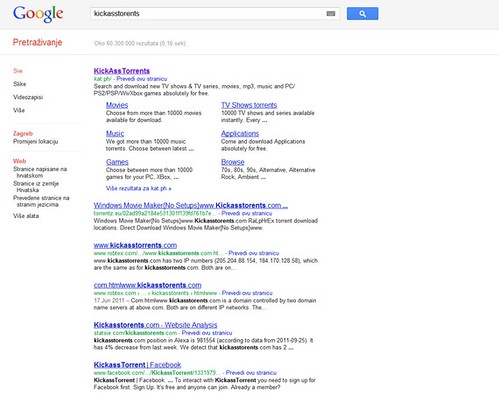Expand the Više search categories
The height and width of the screenshot is (396, 499).
tap(19, 110)
